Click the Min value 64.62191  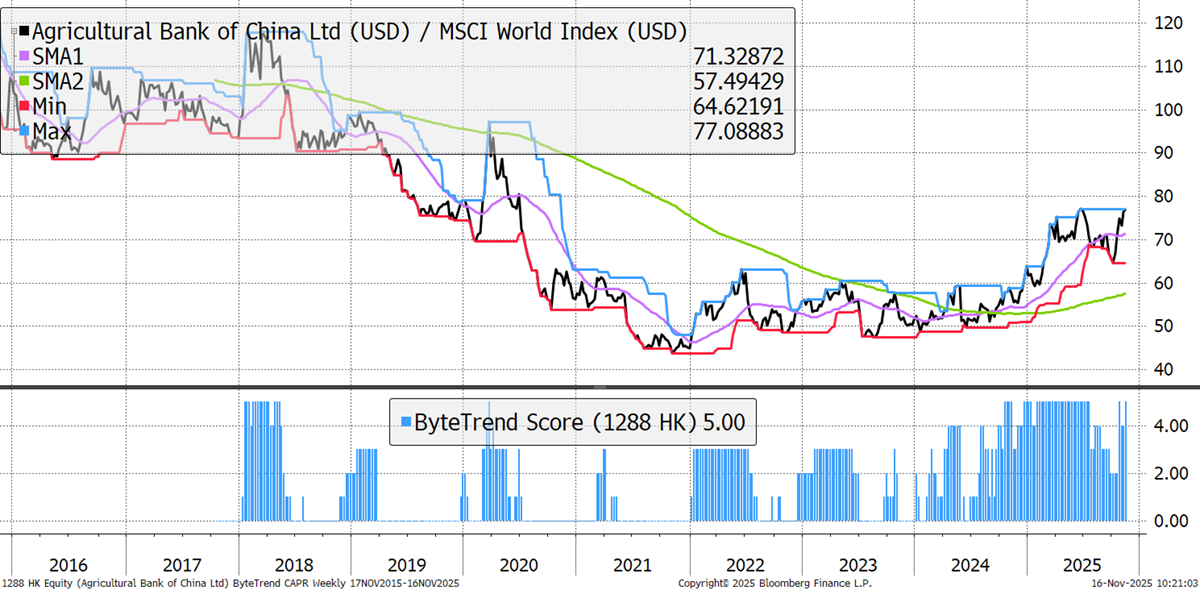738,107
